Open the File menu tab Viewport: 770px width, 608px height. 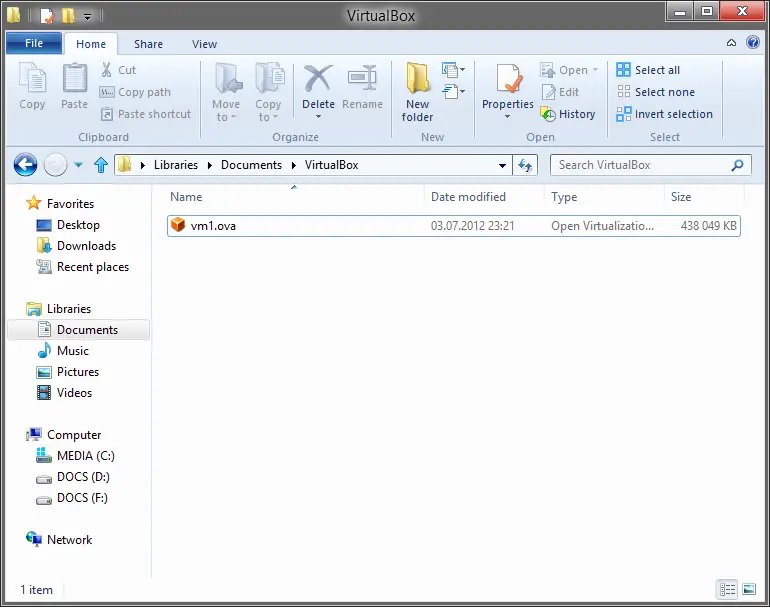pyautogui.click(x=34, y=43)
